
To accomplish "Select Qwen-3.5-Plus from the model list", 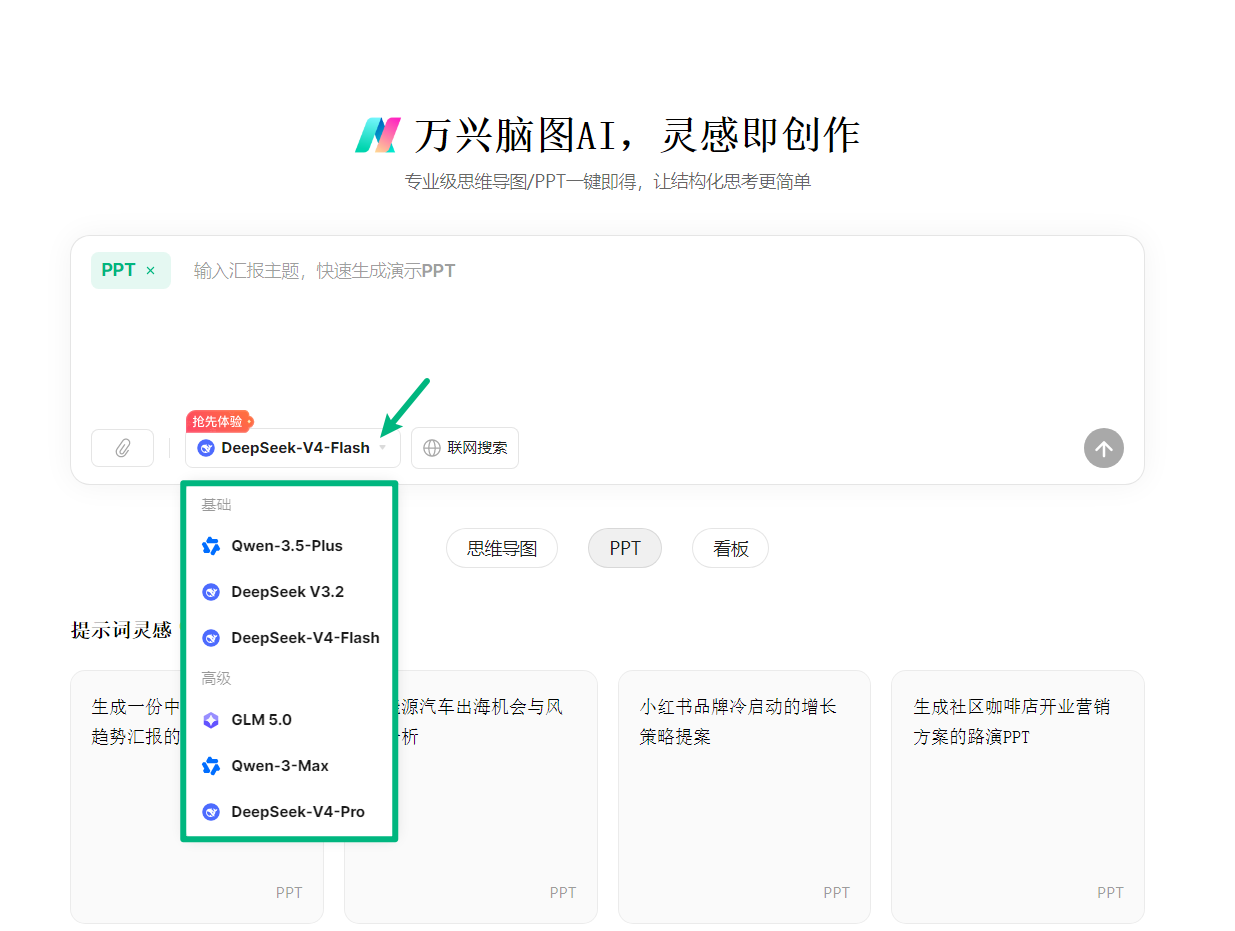I will coord(290,546).
